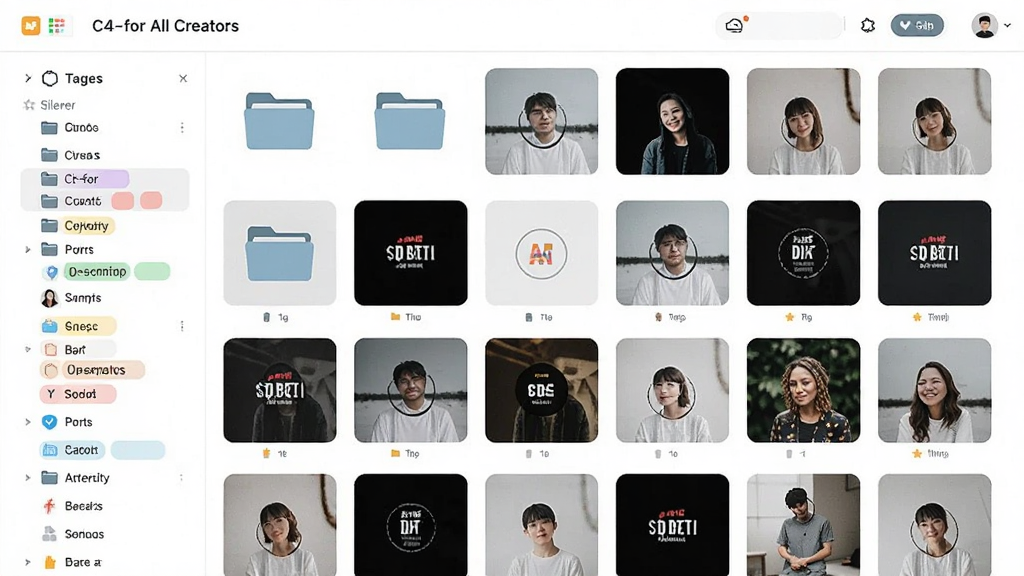
Task: Click the orange Bare a icon
Action: coord(50,562)
